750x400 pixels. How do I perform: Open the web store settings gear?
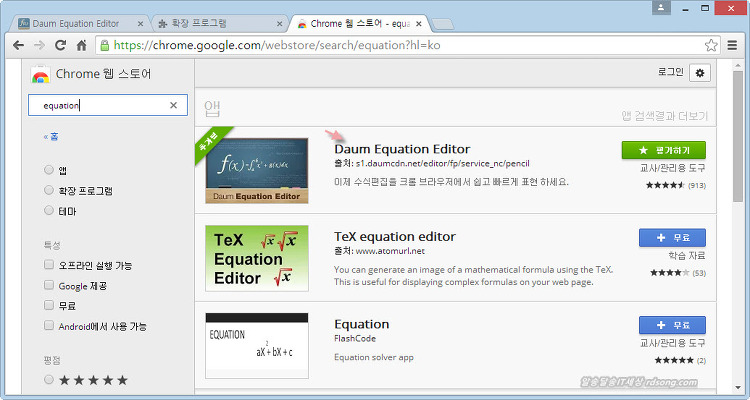pos(699,73)
